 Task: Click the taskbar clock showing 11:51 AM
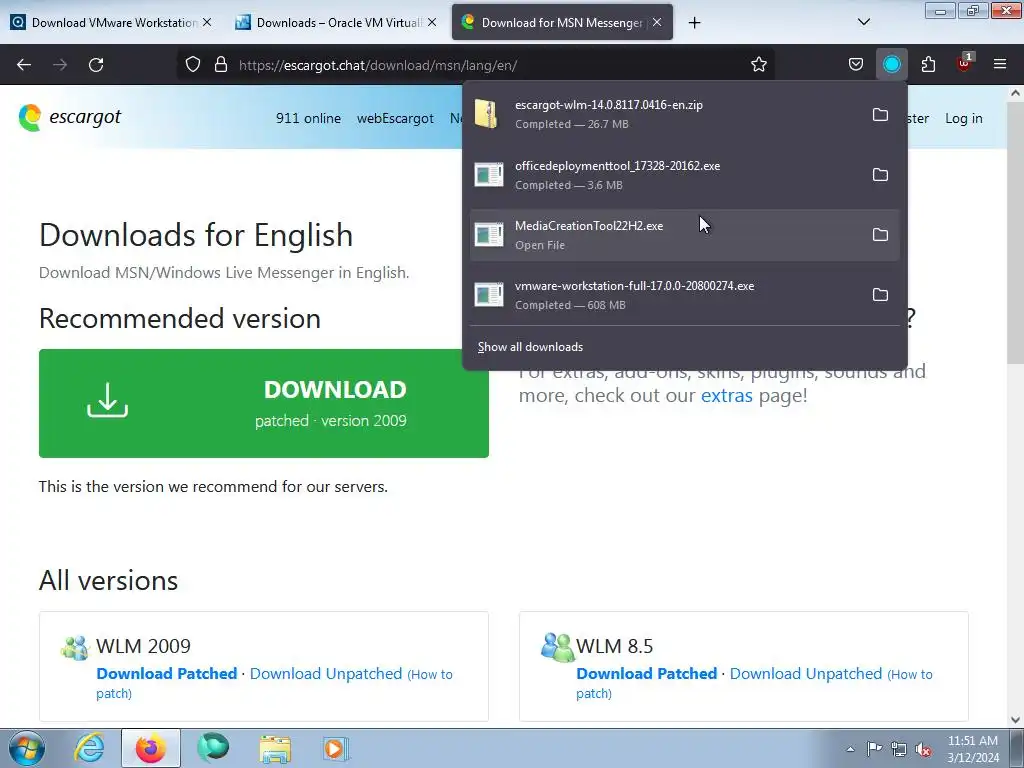[972, 748]
